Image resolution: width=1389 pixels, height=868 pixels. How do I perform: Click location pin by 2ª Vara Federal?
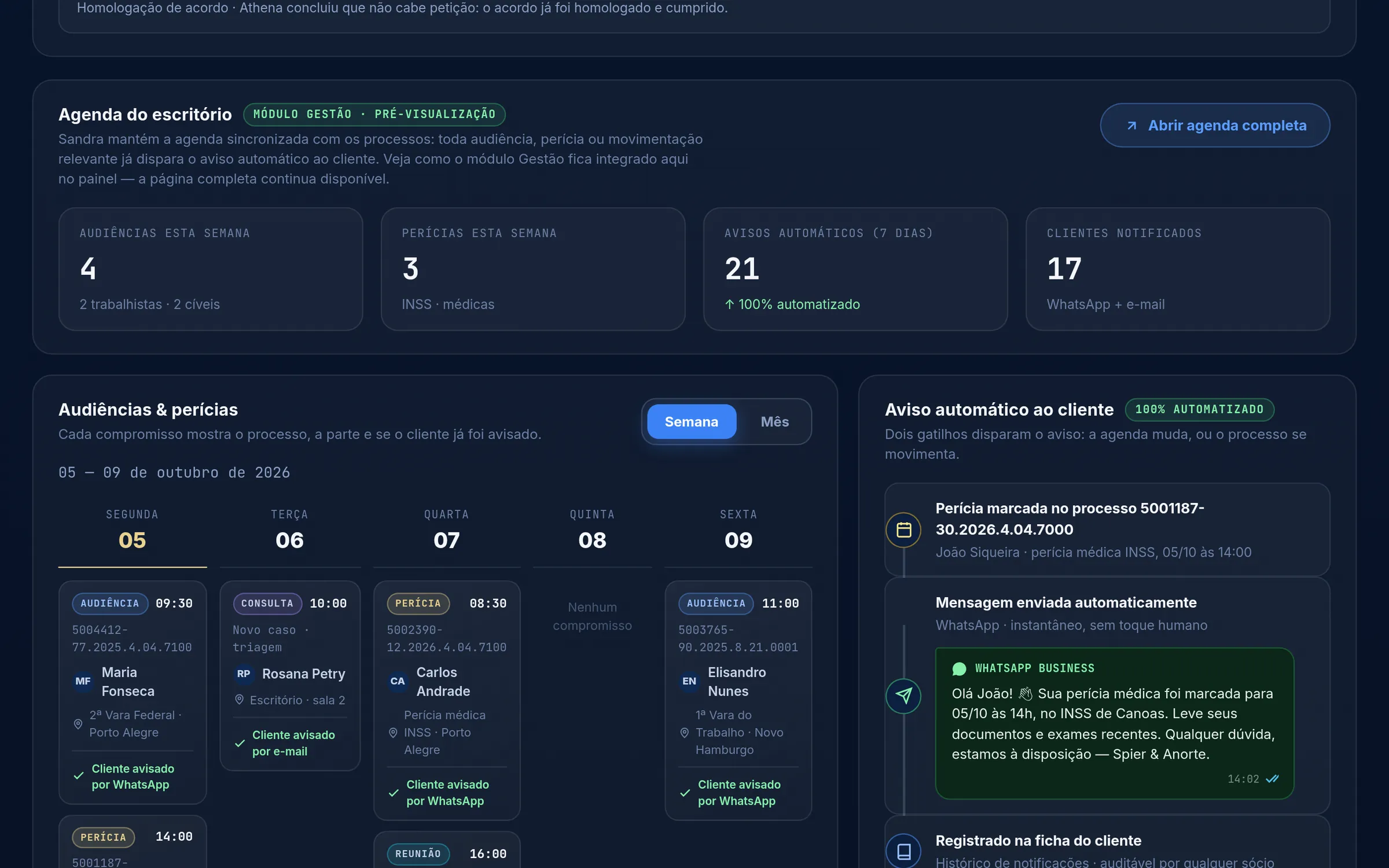(78, 724)
